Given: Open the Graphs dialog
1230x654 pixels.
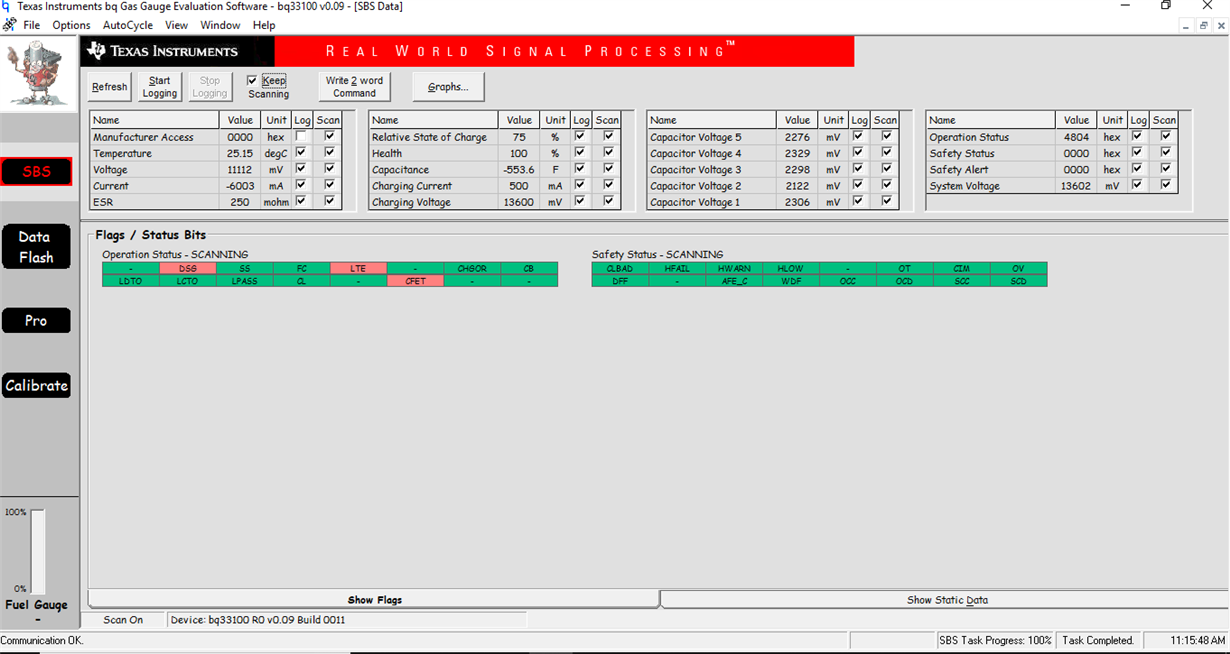Looking at the screenshot, I should [448, 87].
